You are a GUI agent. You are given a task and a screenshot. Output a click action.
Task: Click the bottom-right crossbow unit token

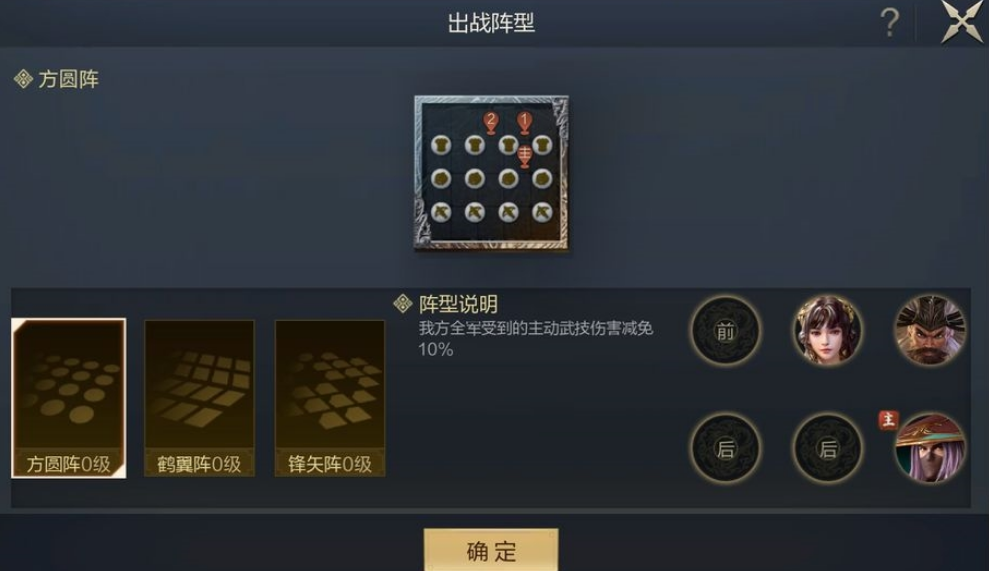point(542,212)
